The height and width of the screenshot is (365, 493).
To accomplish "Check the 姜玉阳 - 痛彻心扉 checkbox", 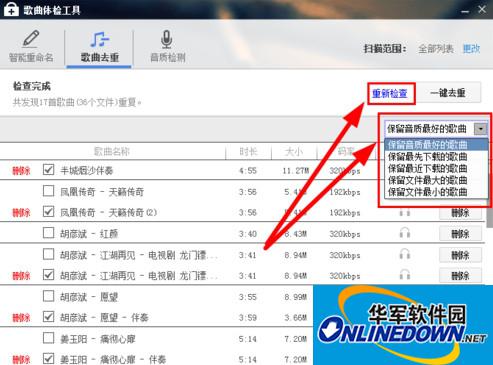I will pyautogui.click(x=49, y=338).
